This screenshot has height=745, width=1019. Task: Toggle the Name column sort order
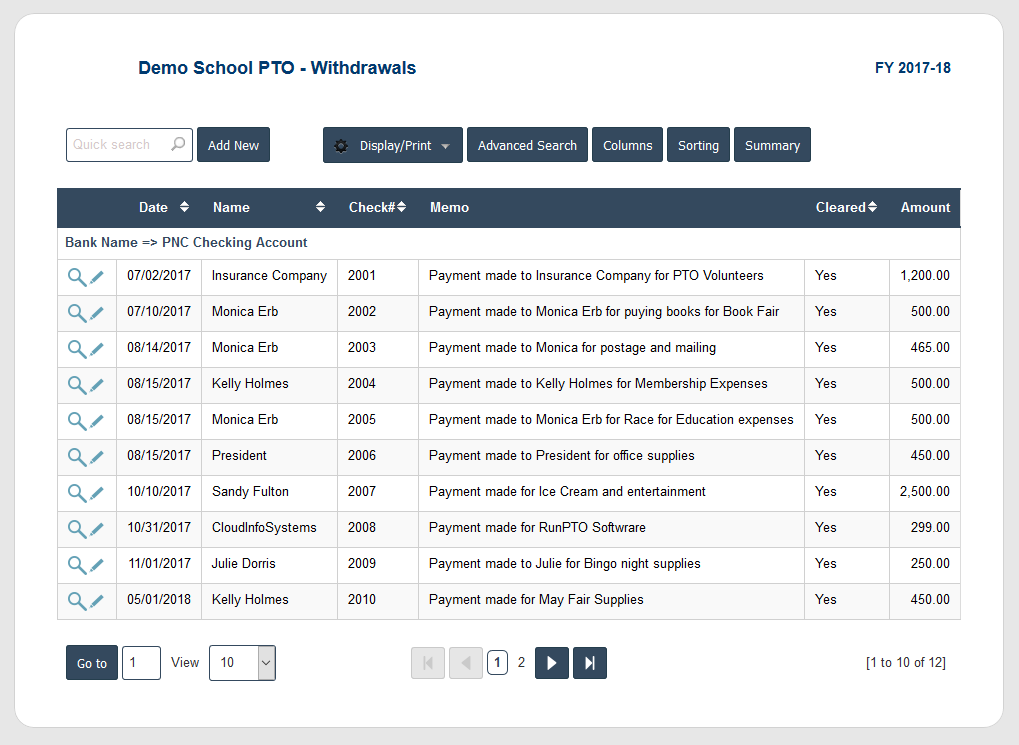320,207
